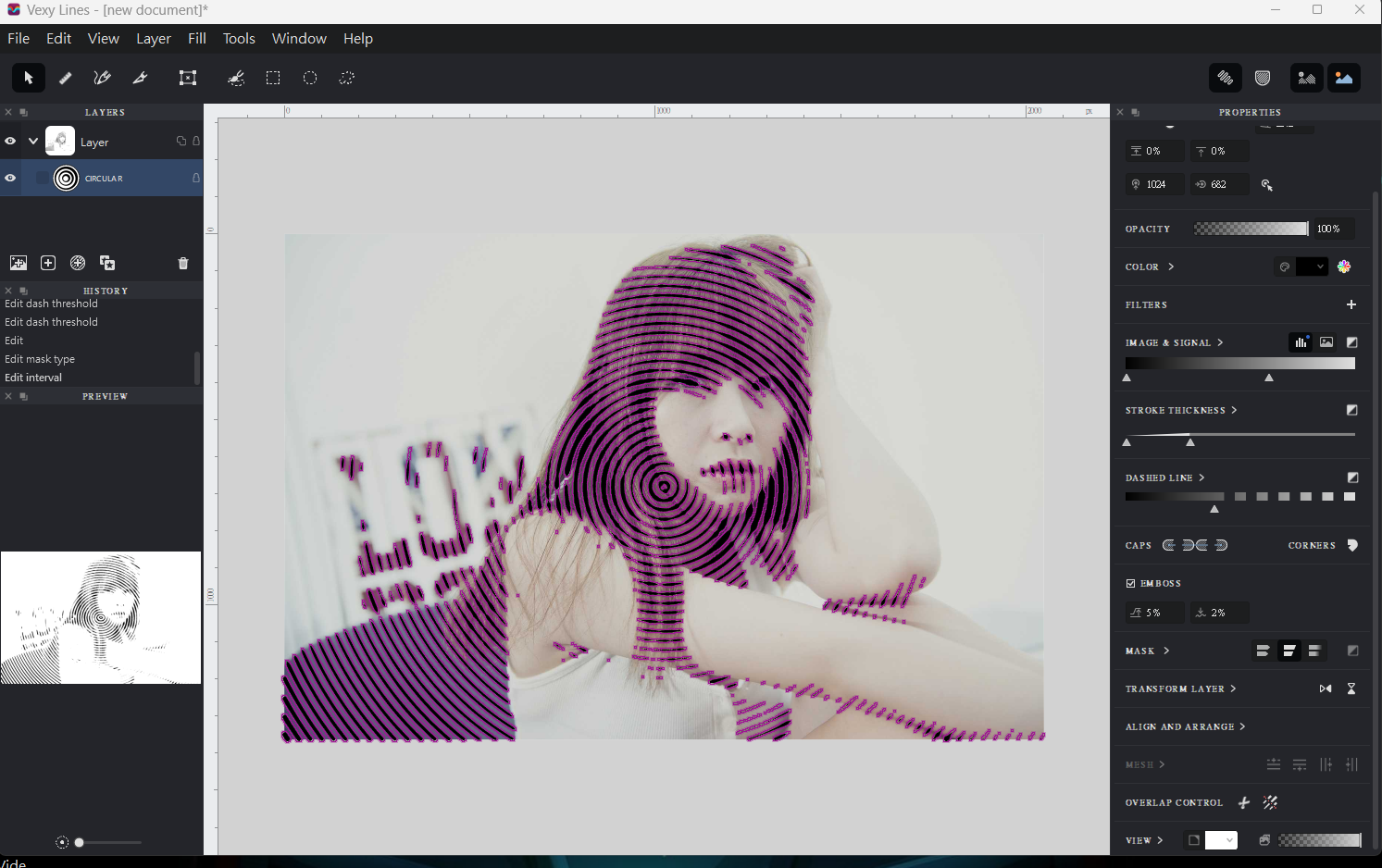The width and height of the screenshot is (1382, 868).
Task: Select the transform bounding box tool
Action: click(x=188, y=78)
